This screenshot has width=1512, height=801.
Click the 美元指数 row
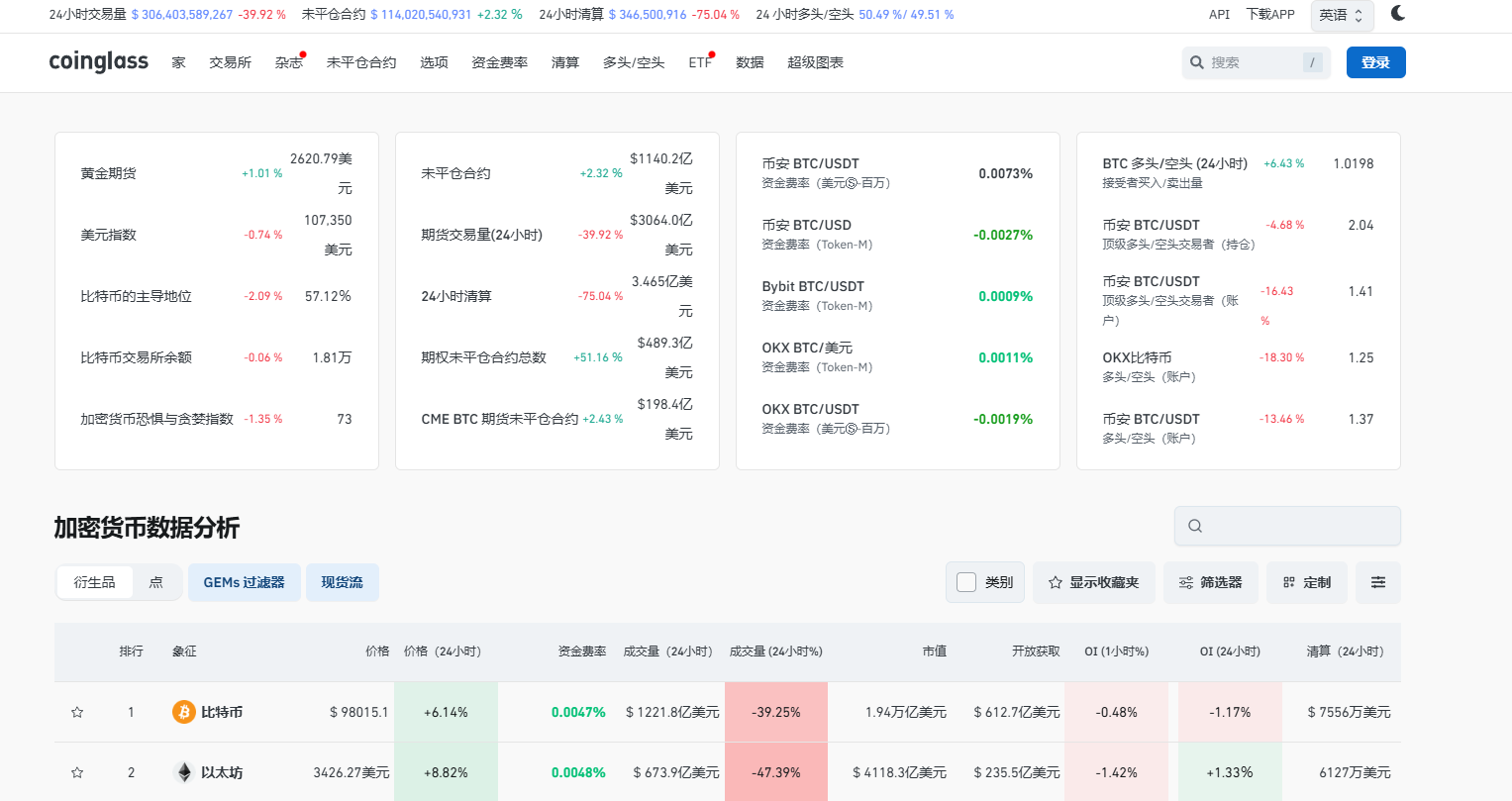[217, 235]
